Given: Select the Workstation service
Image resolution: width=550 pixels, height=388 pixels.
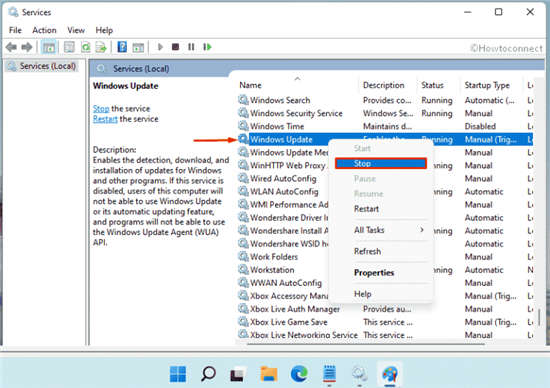Looking at the screenshot, I should click(x=272, y=270).
